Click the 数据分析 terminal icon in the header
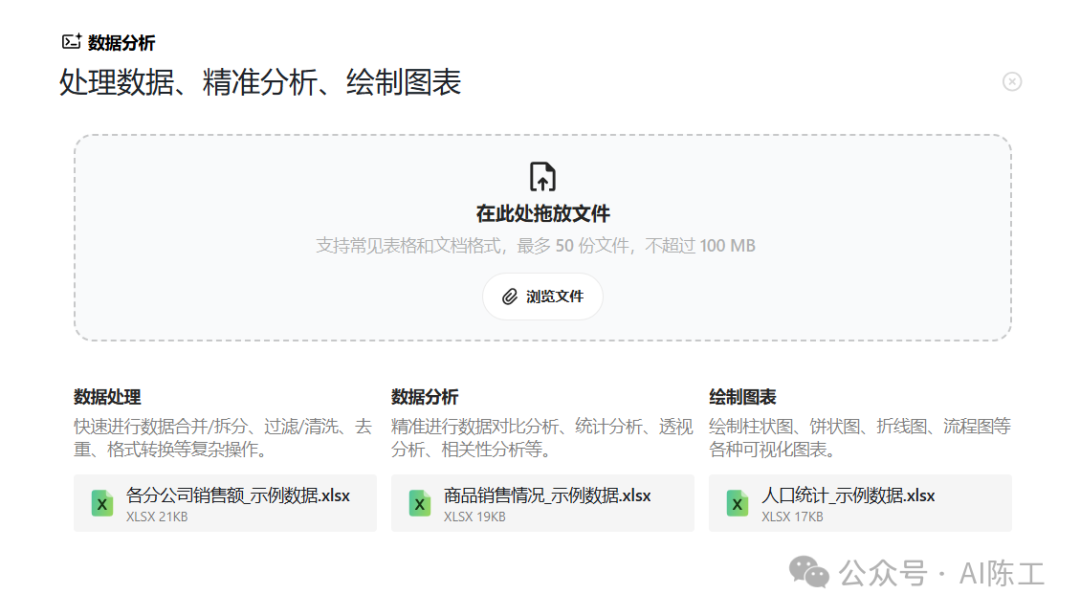 [71, 42]
